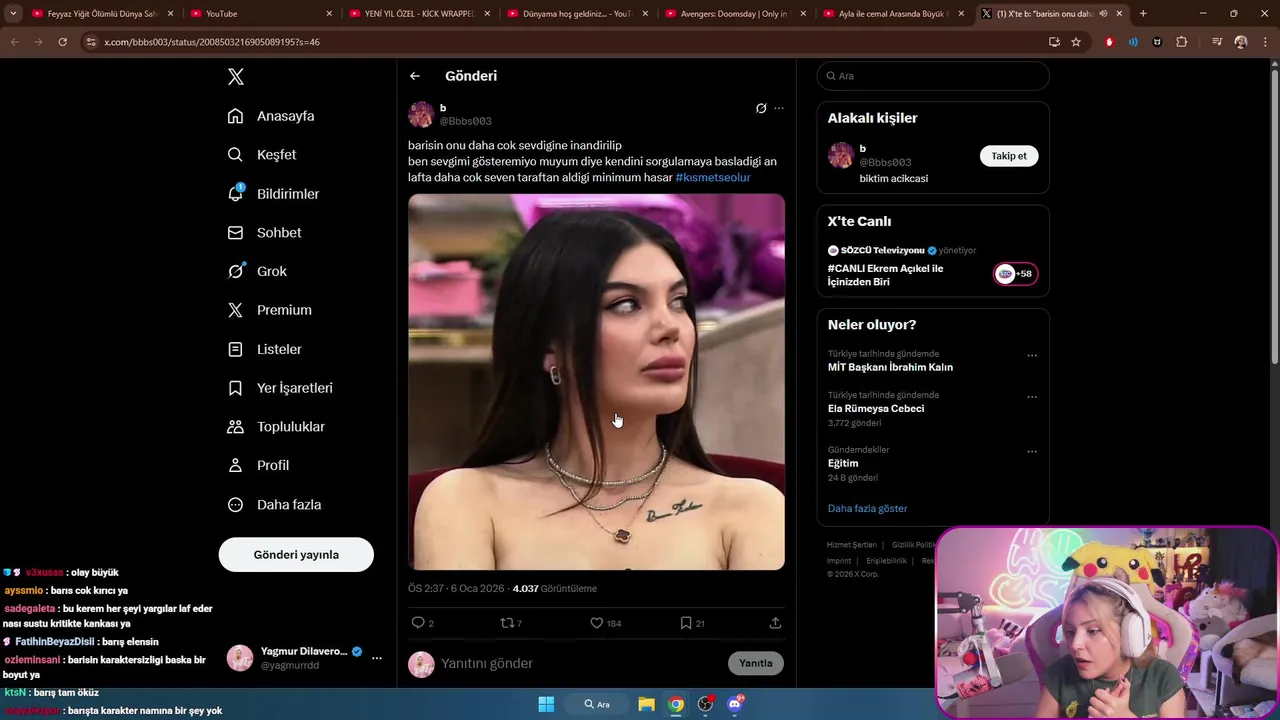This screenshot has height=720, width=1280.
Task: Mute the X tab using its speaker icon
Action: click(1103, 14)
